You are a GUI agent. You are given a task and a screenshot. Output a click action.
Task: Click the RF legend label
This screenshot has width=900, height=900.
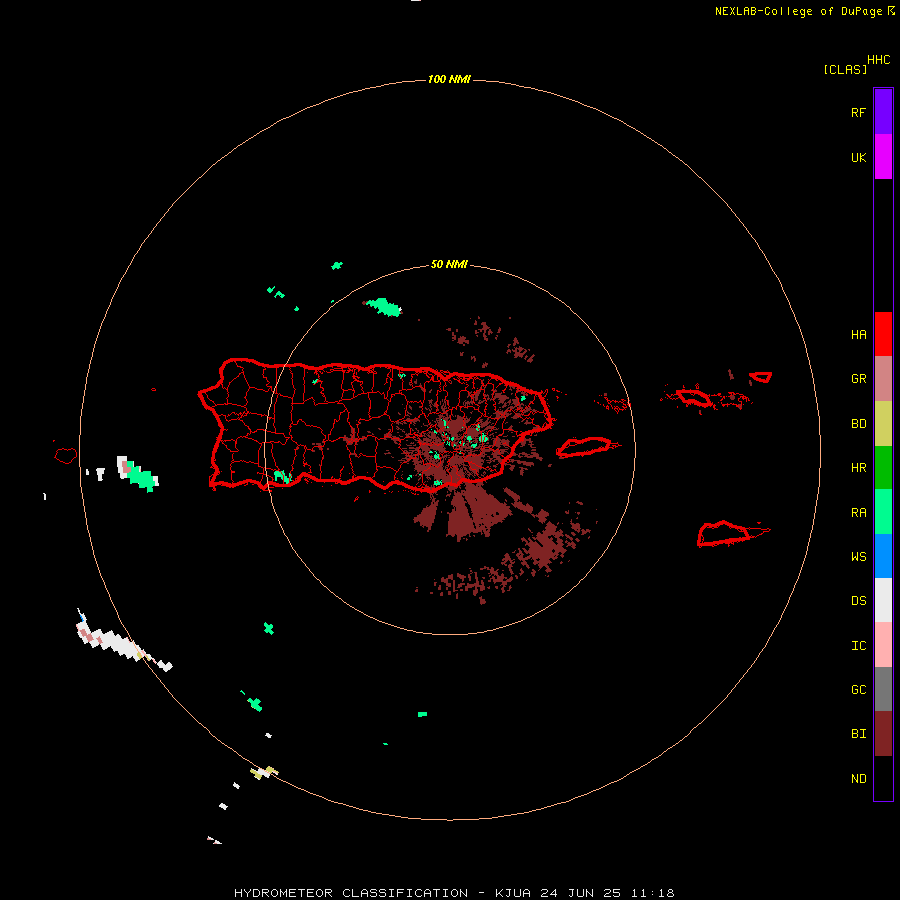[858, 112]
